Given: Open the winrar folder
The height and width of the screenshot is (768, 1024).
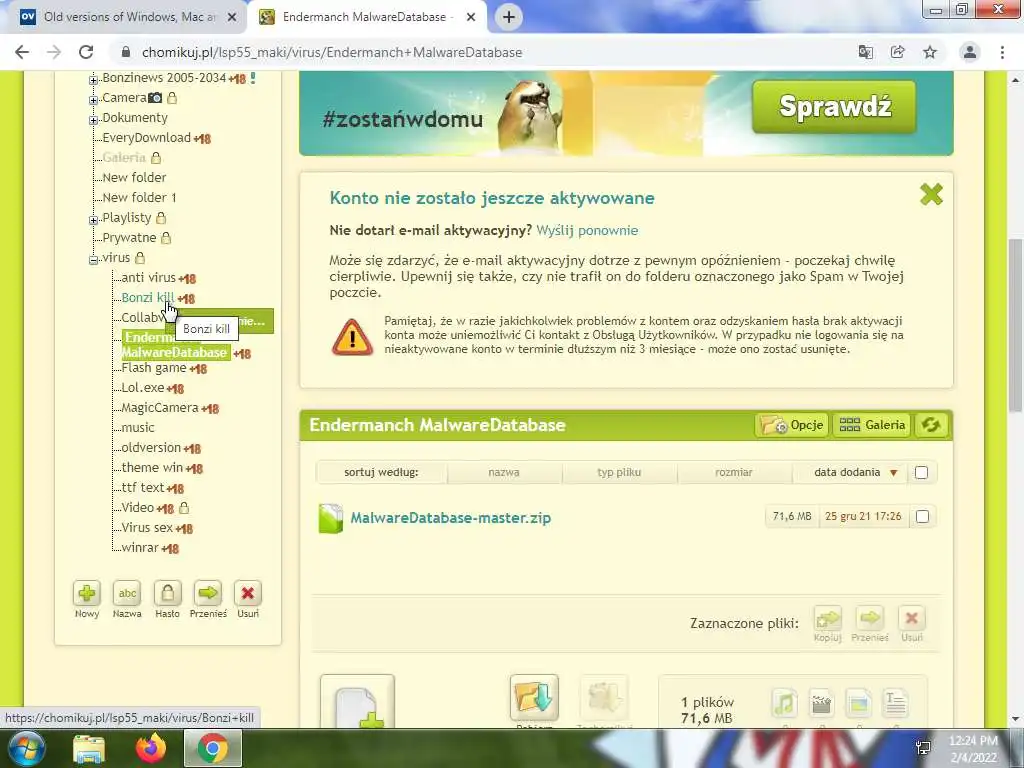Looking at the screenshot, I should tap(140, 547).
